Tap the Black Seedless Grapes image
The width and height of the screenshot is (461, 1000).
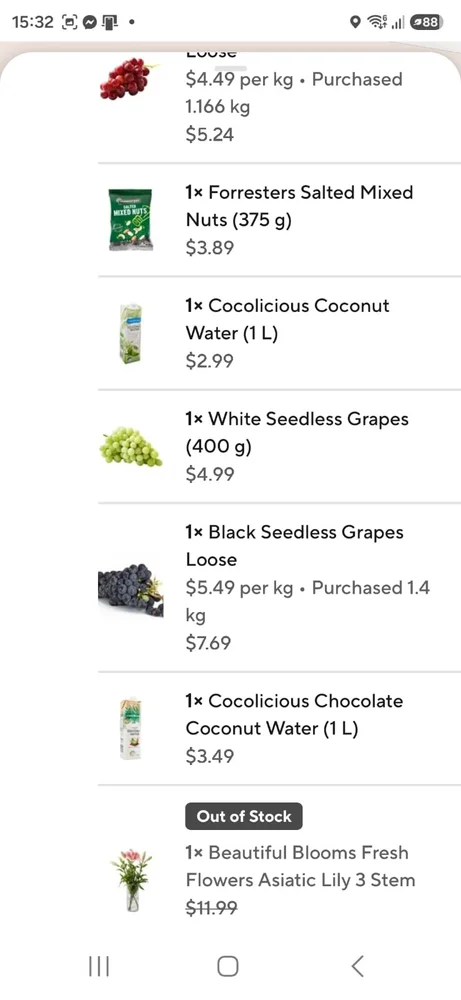130,589
